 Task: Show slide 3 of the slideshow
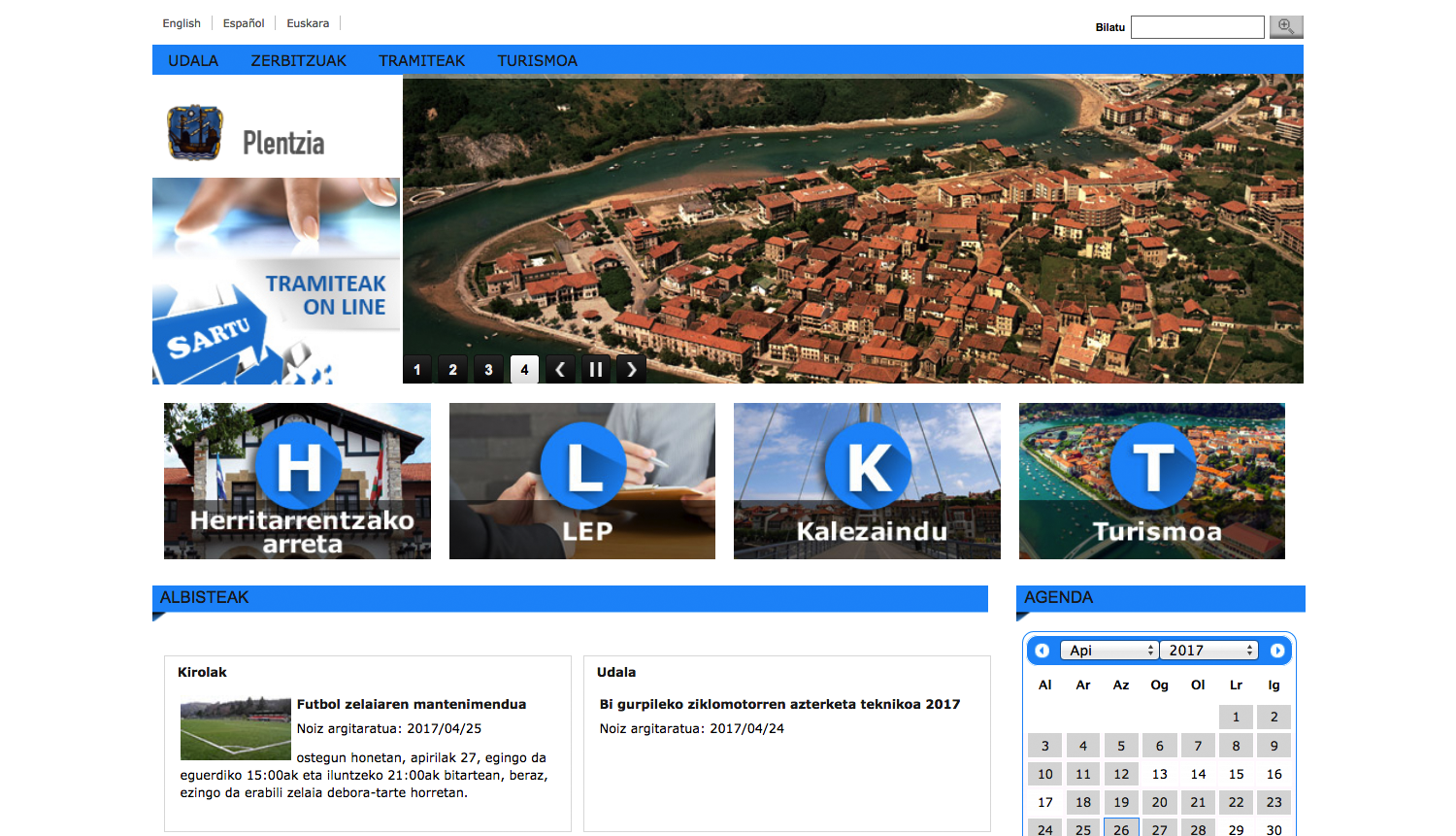pos(489,369)
